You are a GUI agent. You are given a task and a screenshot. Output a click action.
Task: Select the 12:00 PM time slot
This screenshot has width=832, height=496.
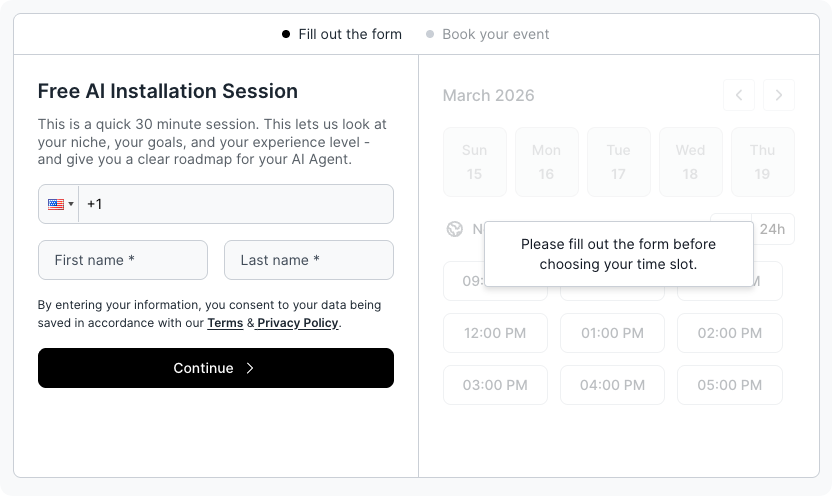tap(496, 333)
